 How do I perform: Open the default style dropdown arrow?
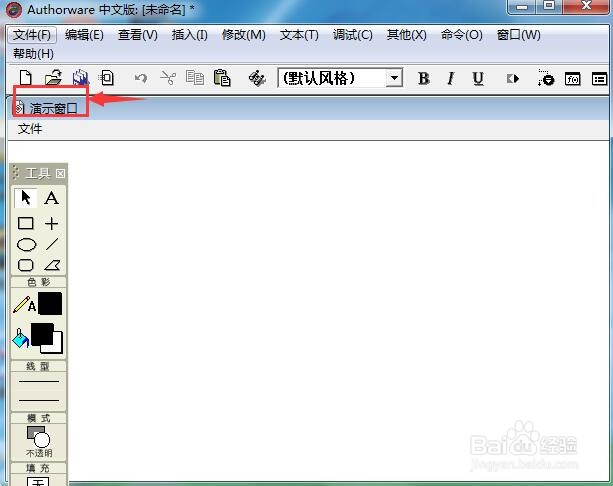coord(394,78)
